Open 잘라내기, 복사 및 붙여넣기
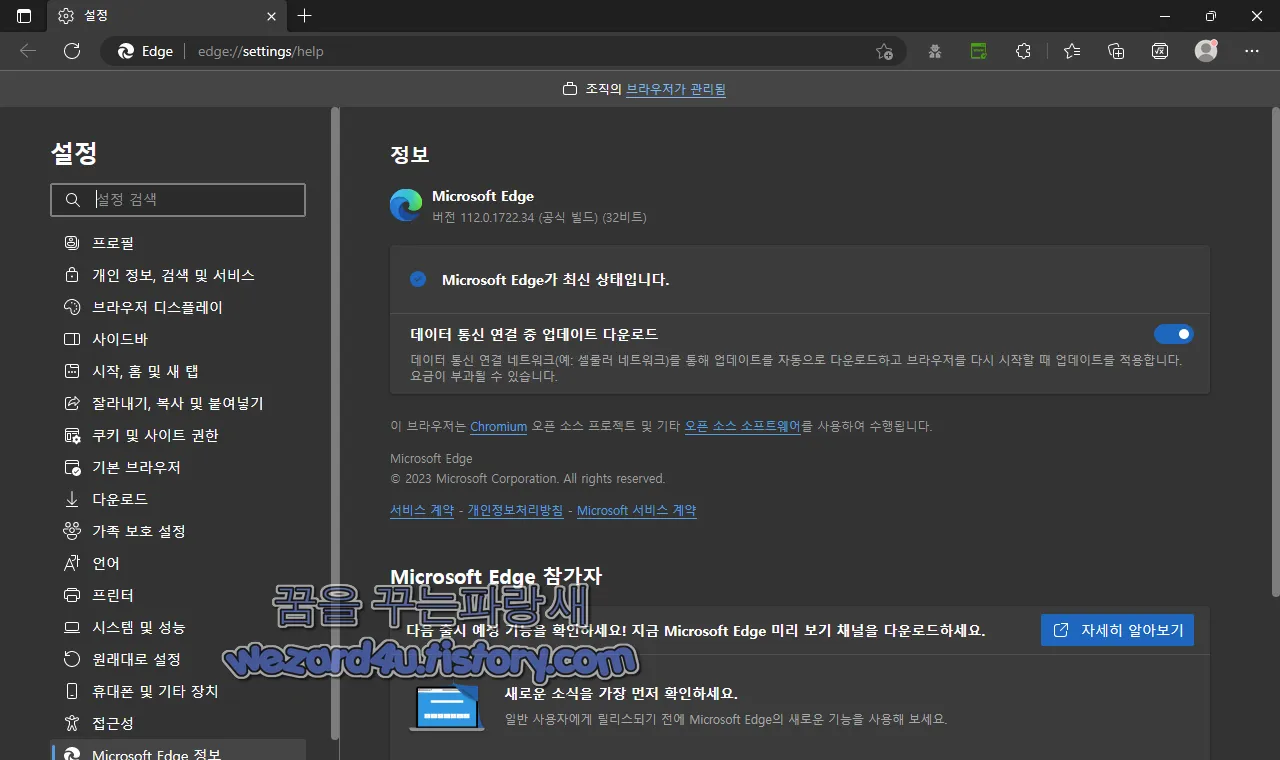Viewport: 1280px width, 760px height. click(x=178, y=403)
